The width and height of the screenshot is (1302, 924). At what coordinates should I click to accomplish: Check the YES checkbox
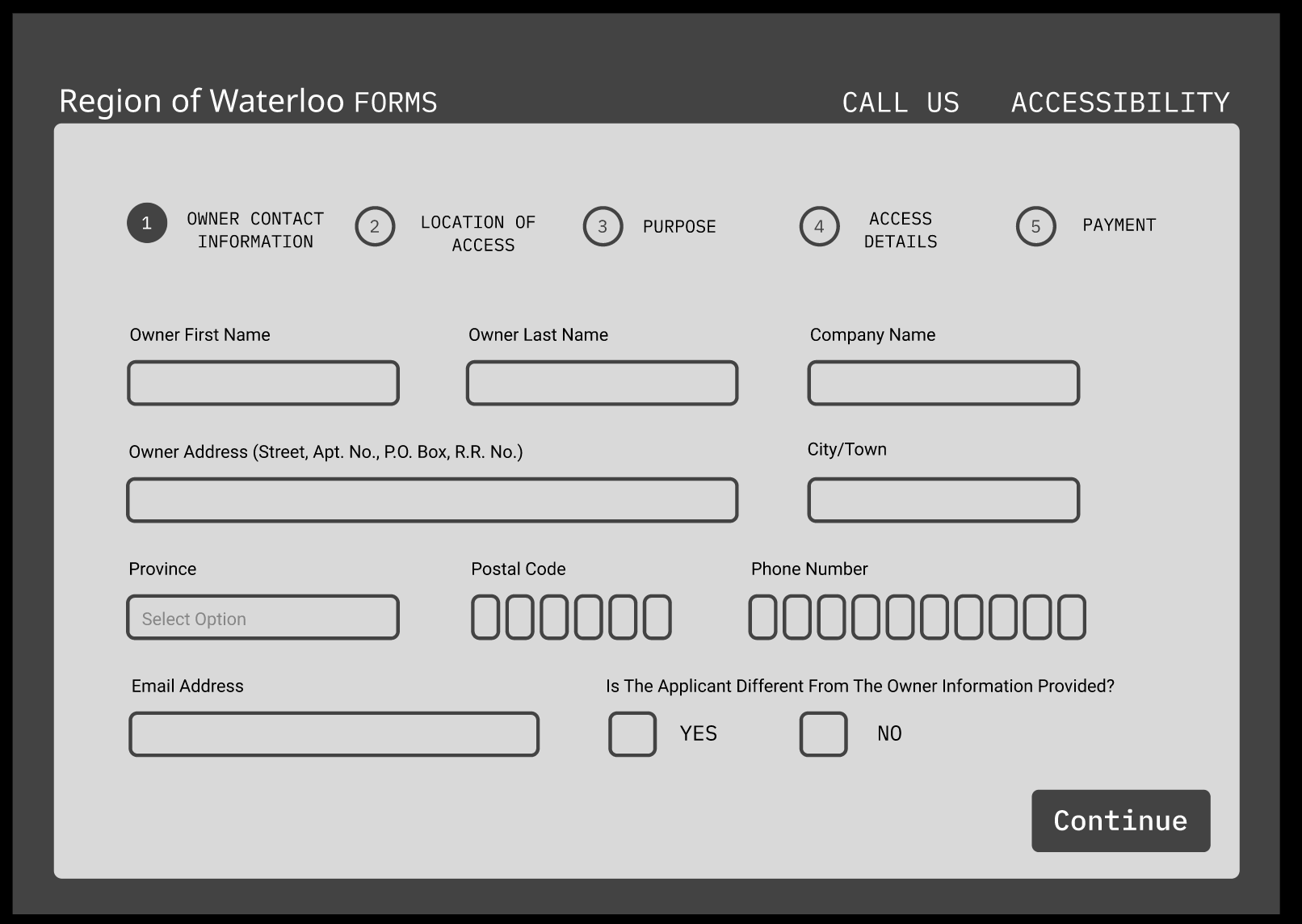pyautogui.click(x=632, y=734)
